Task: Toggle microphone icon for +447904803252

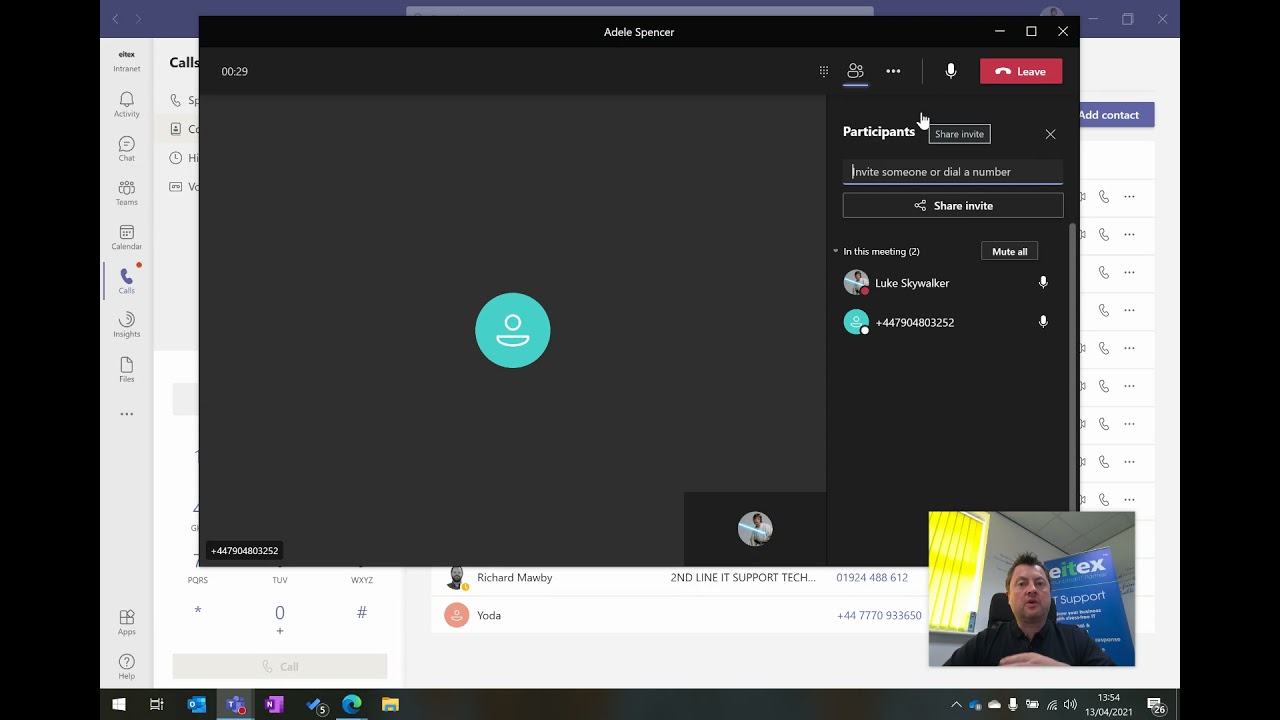Action: pos(1043,322)
